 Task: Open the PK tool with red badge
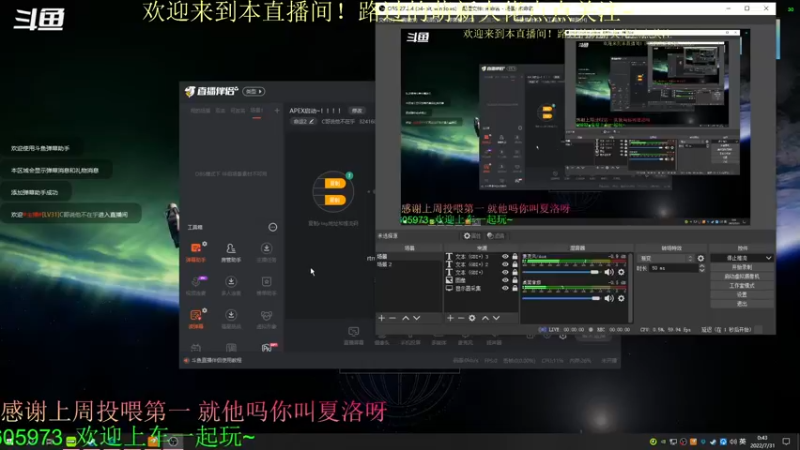point(267,347)
